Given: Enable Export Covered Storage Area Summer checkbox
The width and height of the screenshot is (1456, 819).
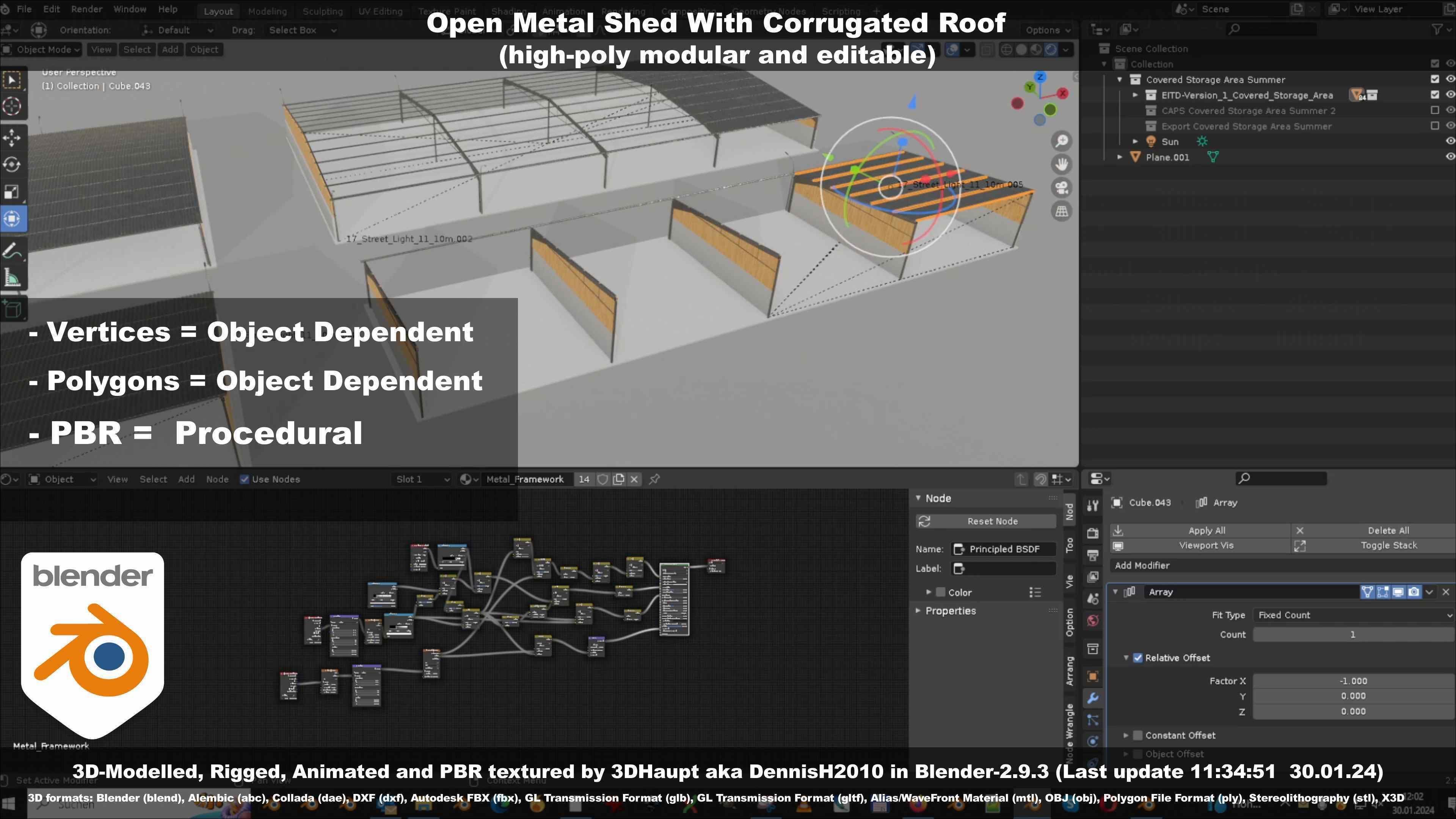Looking at the screenshot, I should 1434,126.
